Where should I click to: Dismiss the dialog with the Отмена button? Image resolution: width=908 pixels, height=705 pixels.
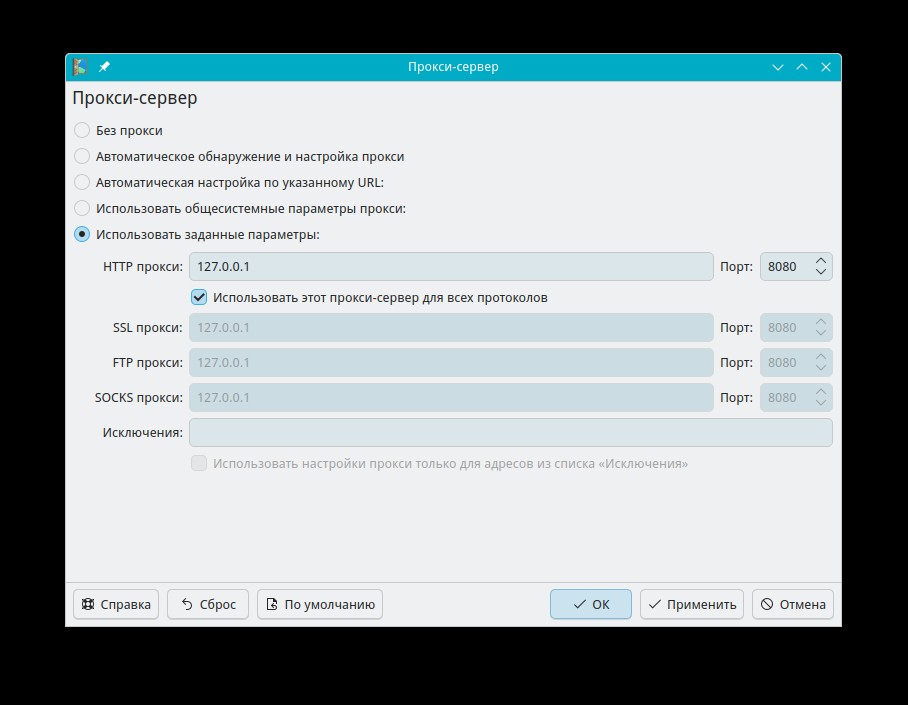coord(793,604)
